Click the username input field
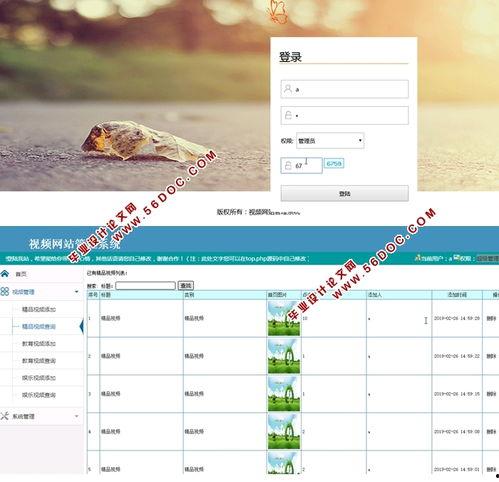Image resolution: width=499 pixels, height=482 pixels. pyautogui.click(x=344, y=89)
